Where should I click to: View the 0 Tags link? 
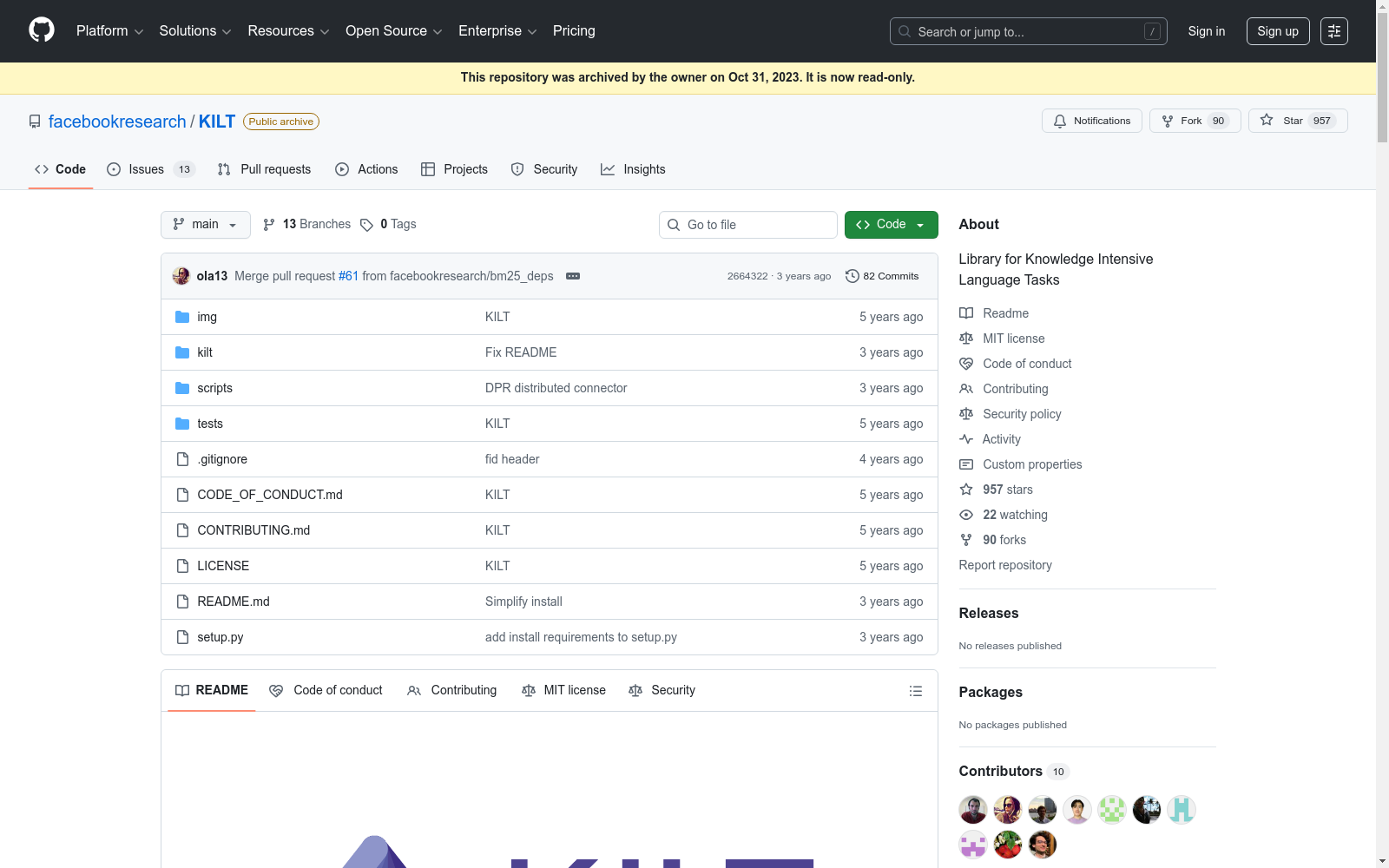click(x=388, y=224)
